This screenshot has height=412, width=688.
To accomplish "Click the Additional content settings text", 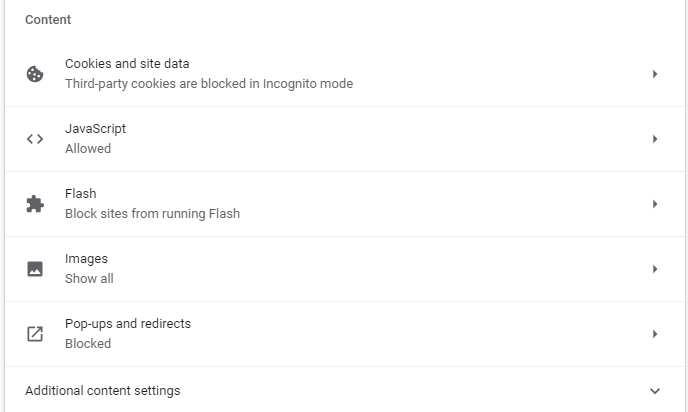I will pos(103,391).
